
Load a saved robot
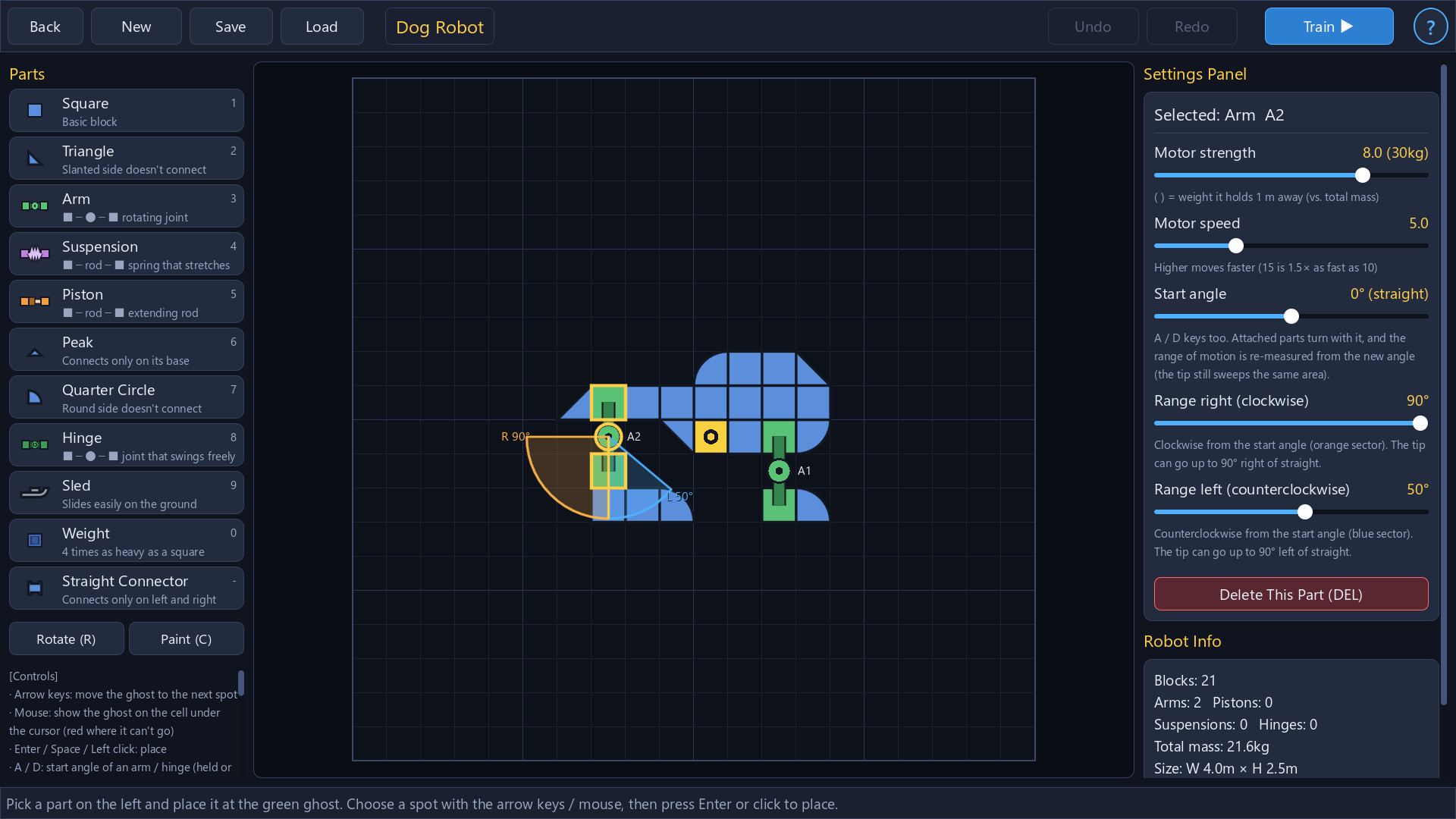(x=322, y=27)
